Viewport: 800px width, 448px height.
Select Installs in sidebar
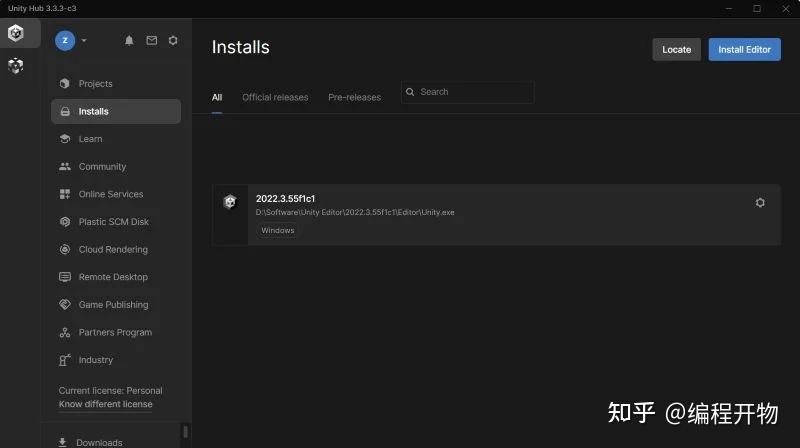point(116,111)
